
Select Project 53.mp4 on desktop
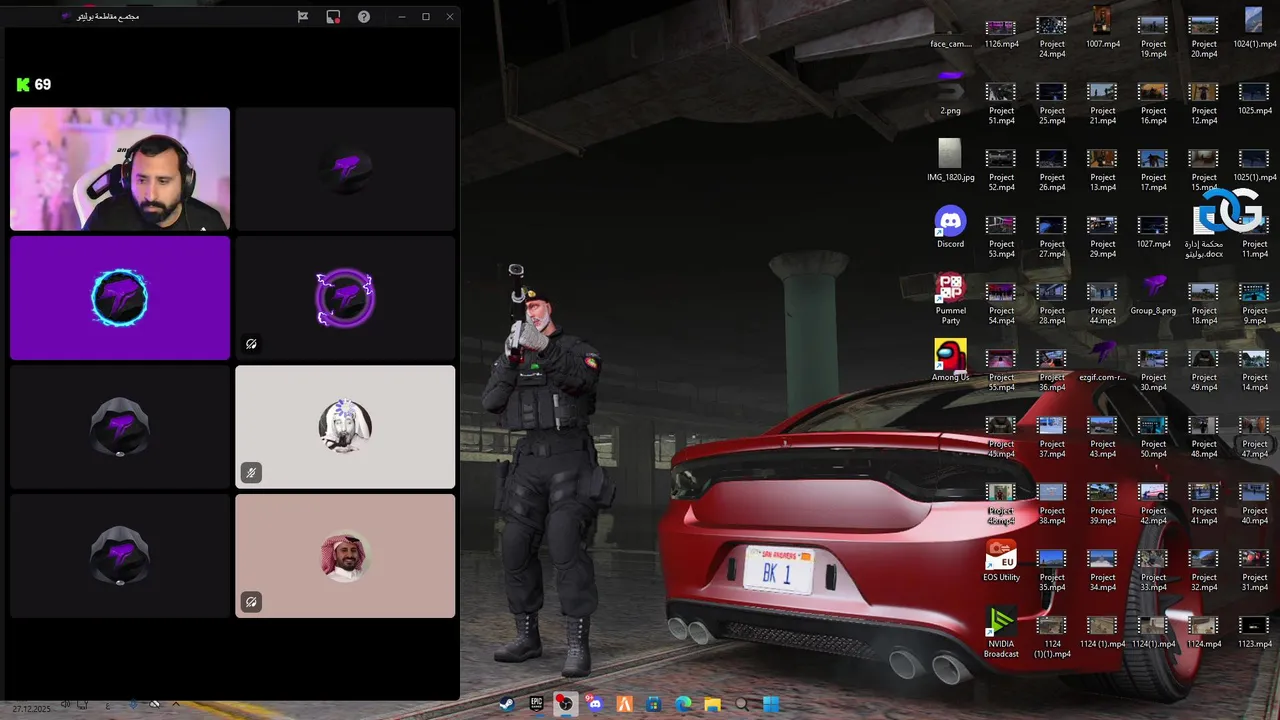click(x=1001, y=238)
